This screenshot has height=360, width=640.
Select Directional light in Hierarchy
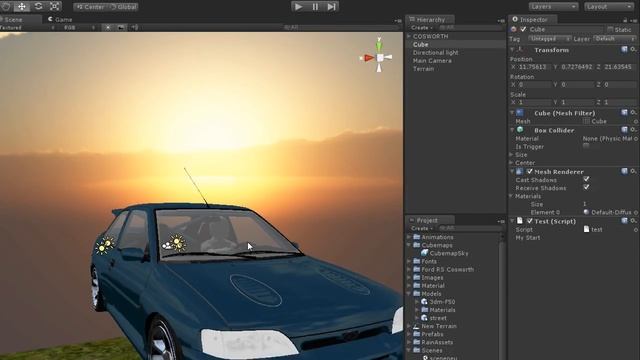[x=435, y=53]
